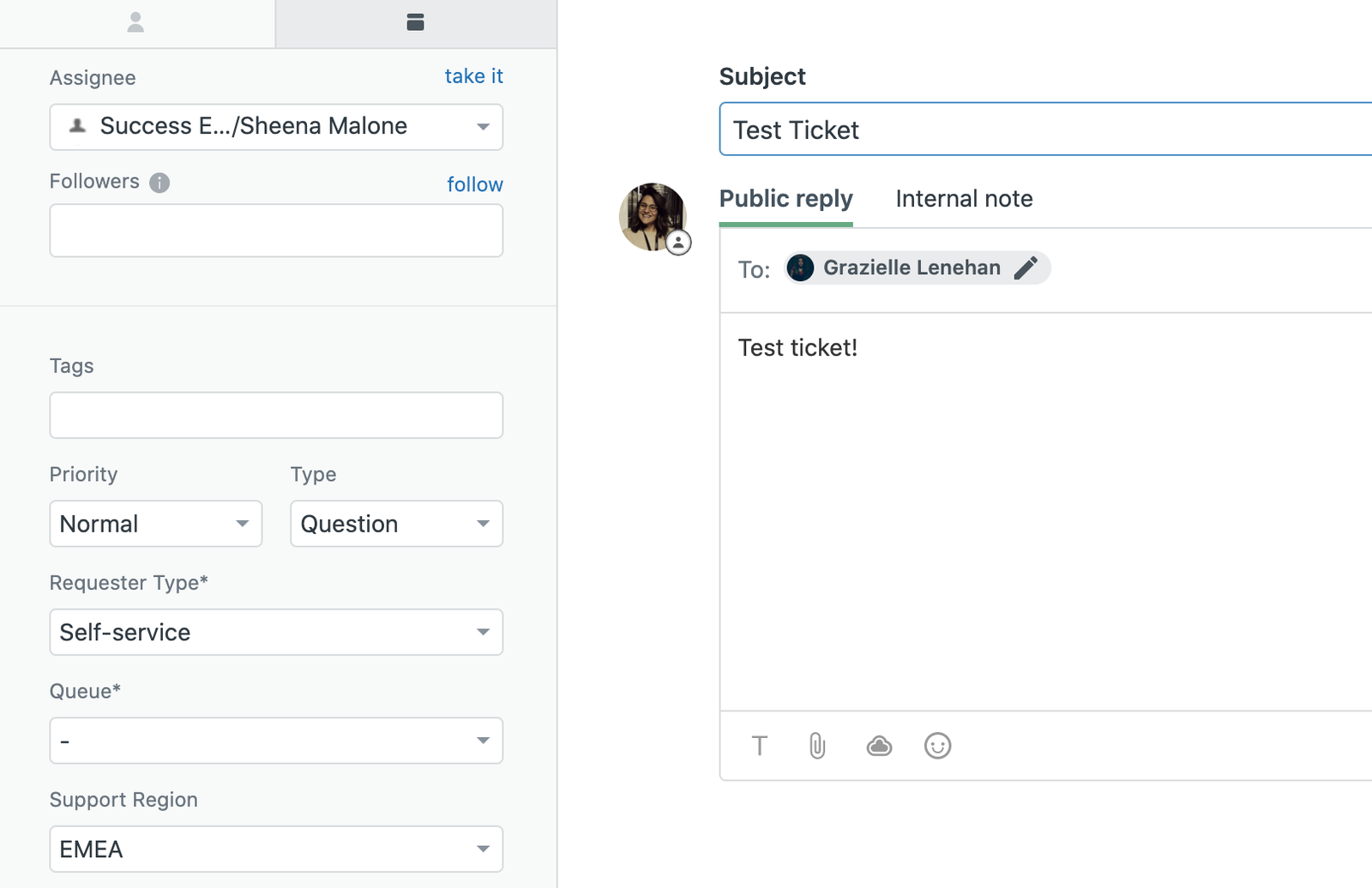
Task: Switch to the ticket fields panel icon
Action: [415, 21]
